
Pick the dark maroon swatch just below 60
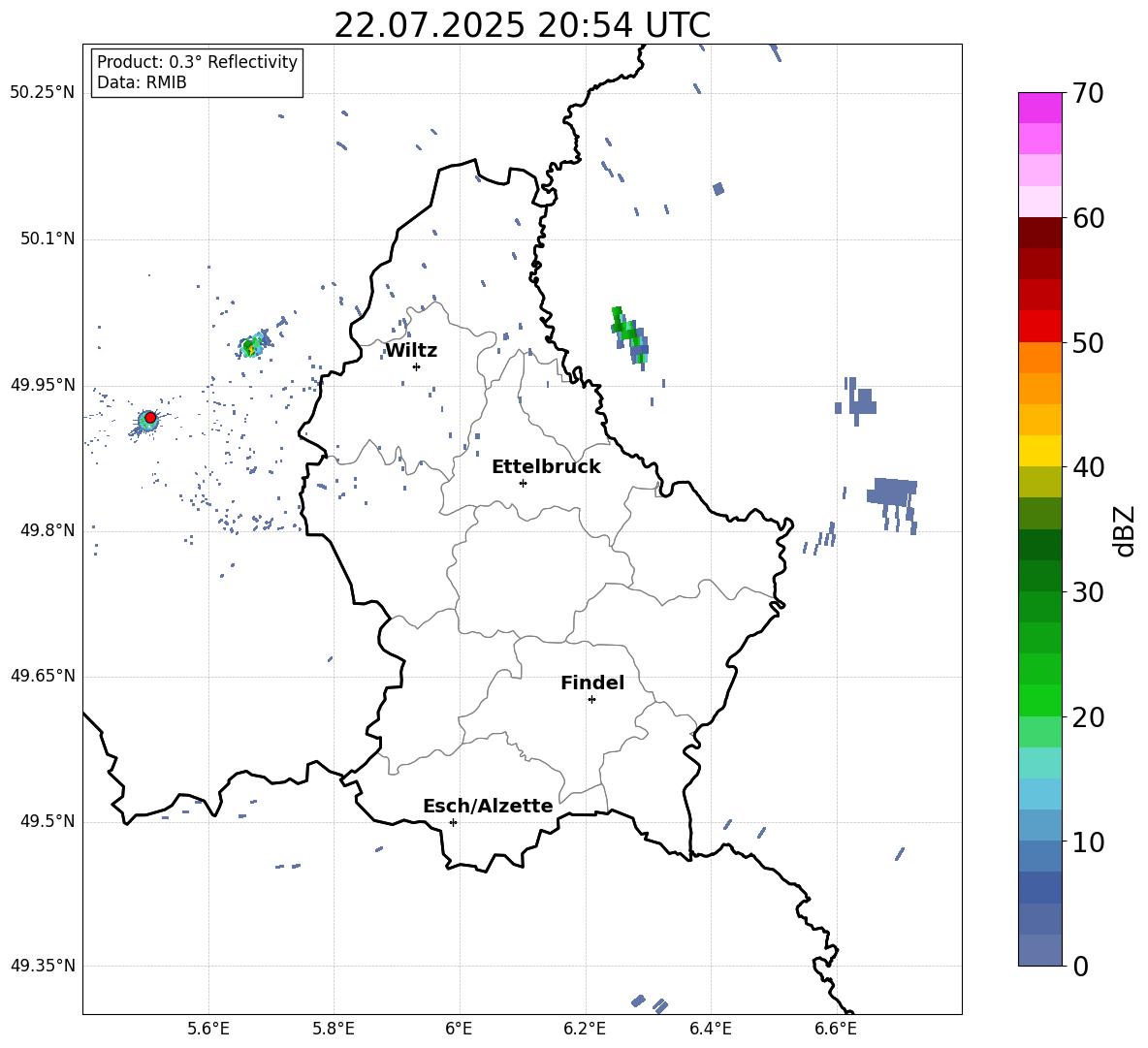(x=1040, y=232)
